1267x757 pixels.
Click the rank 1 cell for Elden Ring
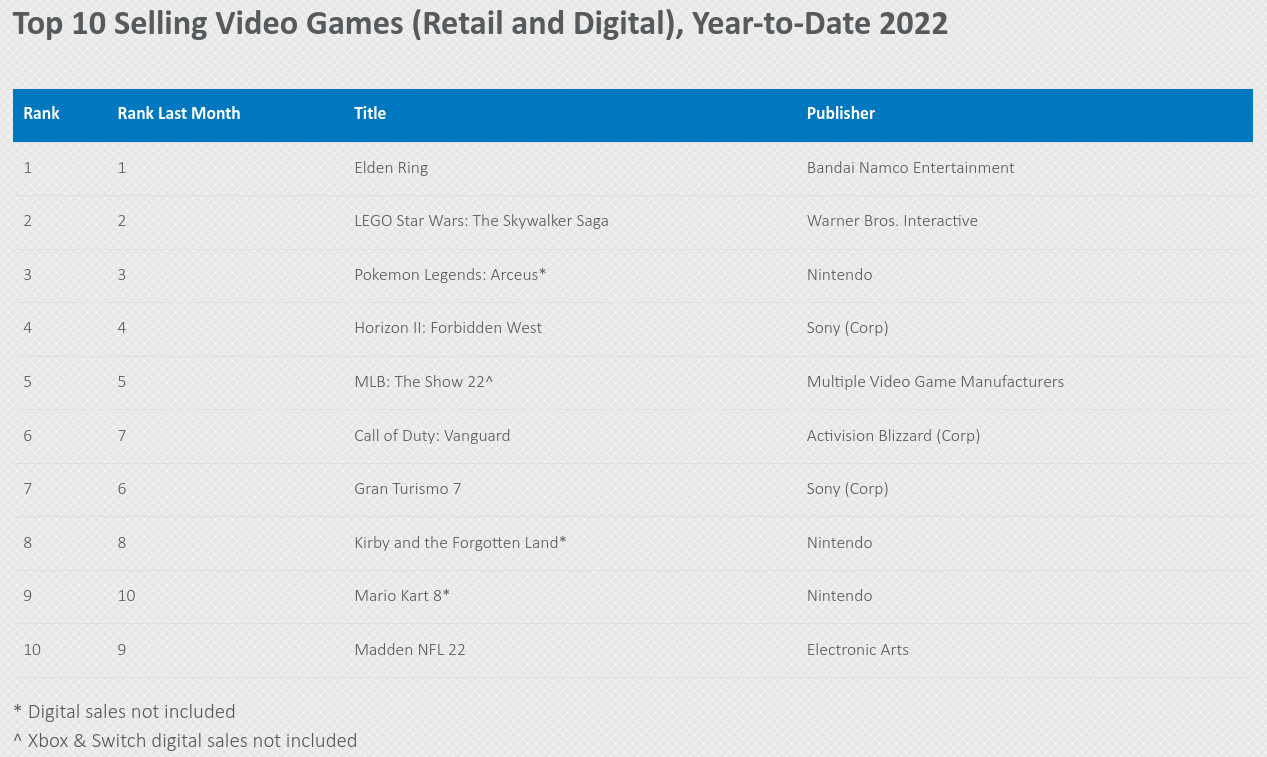point(28,168)
